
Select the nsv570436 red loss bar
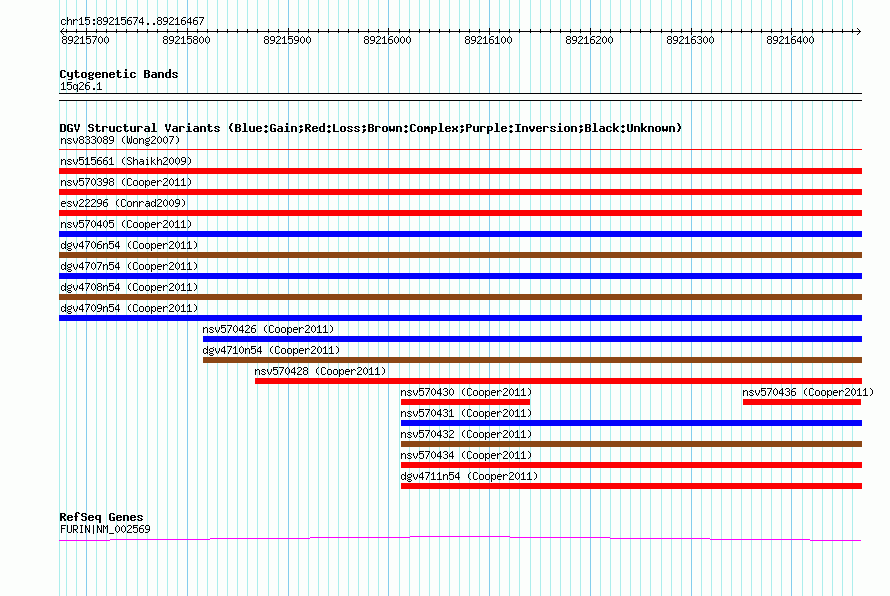click(802, 402)
